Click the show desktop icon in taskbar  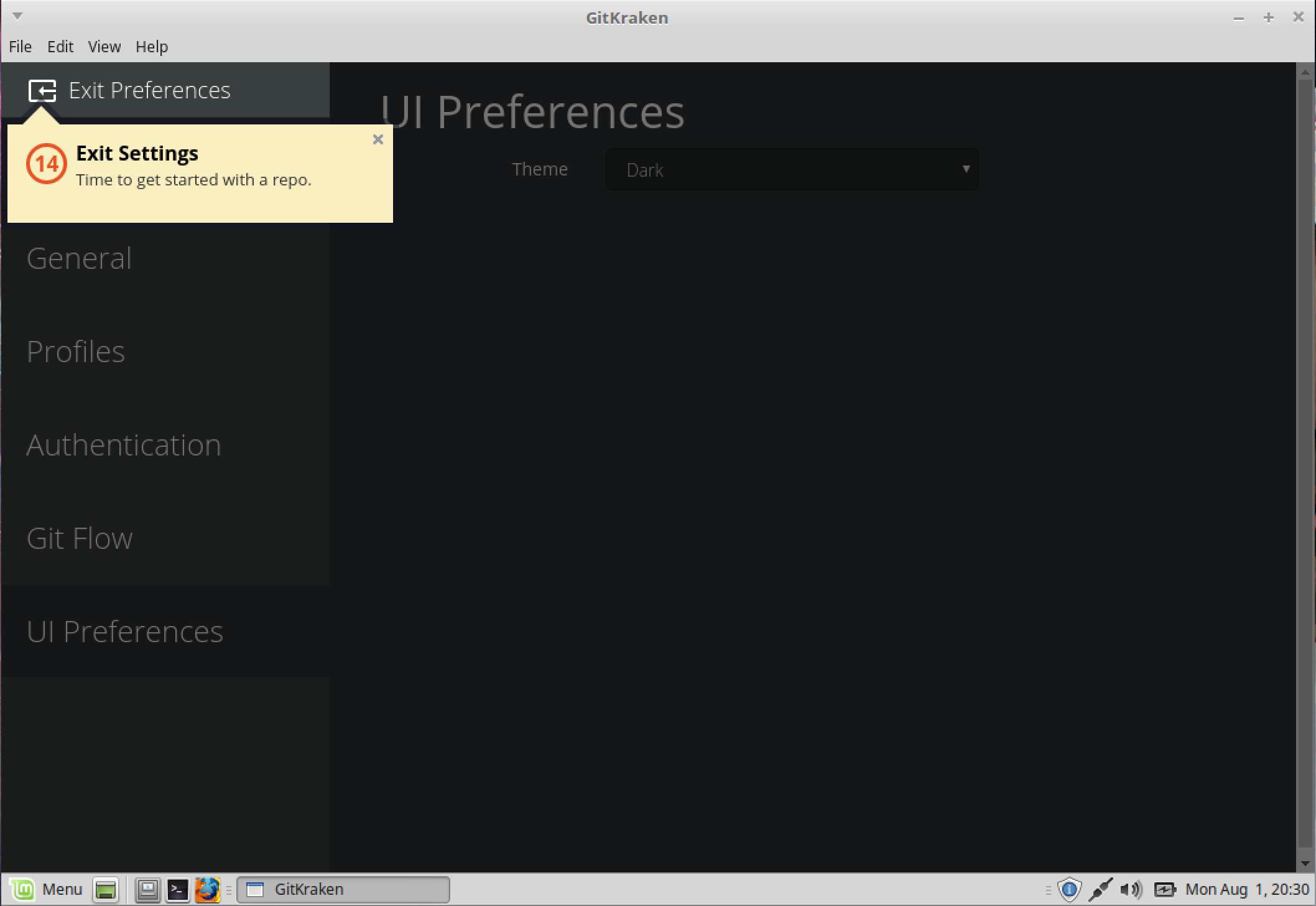[106, 890]
